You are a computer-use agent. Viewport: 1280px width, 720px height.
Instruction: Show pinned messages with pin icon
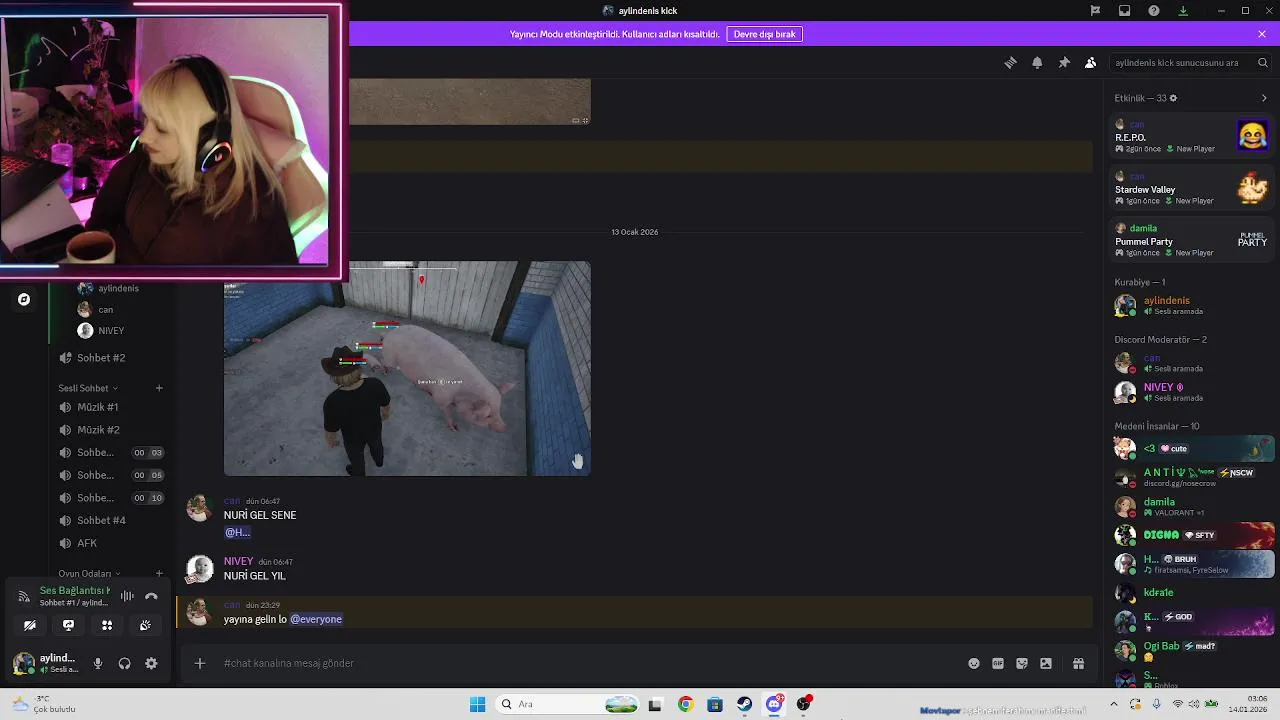pos(1064,62)
